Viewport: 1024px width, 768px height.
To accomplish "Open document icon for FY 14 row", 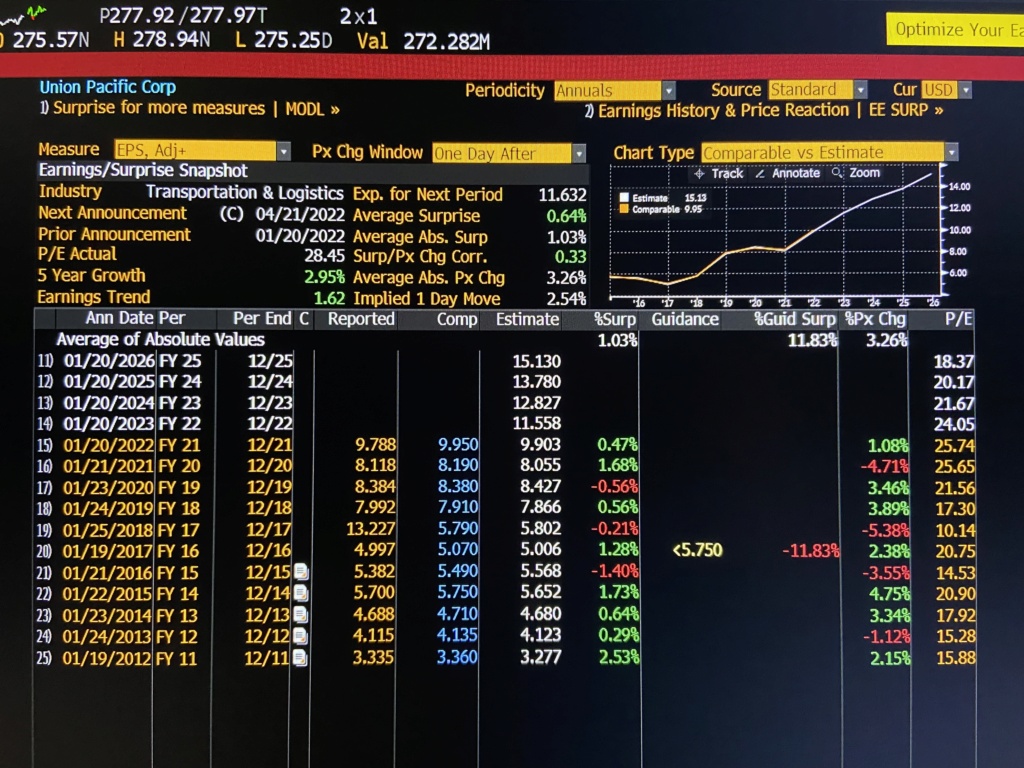I will pos(301,593).
